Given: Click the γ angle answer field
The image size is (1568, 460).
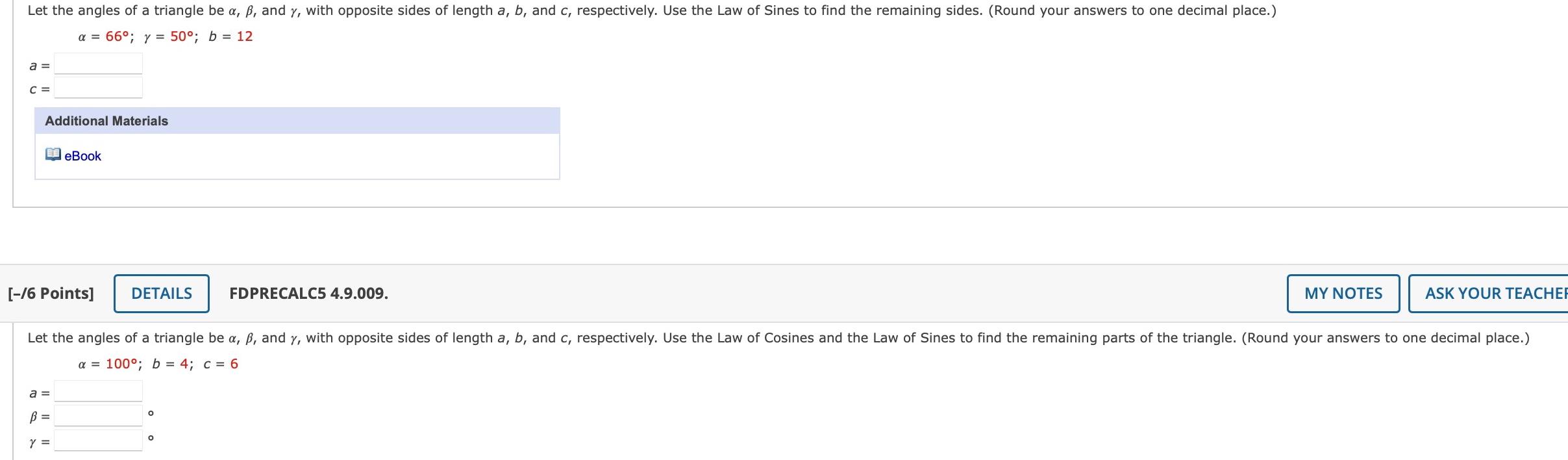Looking at the screenshot, I should tap(98, 441).
